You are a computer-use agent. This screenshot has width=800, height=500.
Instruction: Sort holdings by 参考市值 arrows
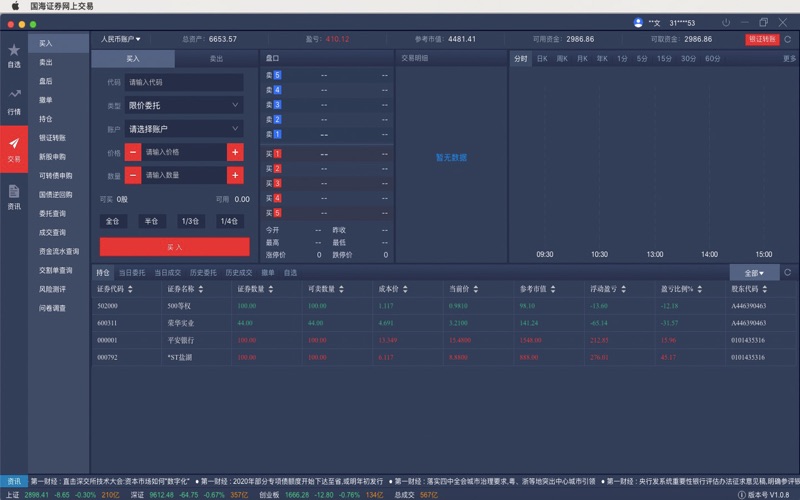point(553,289)
